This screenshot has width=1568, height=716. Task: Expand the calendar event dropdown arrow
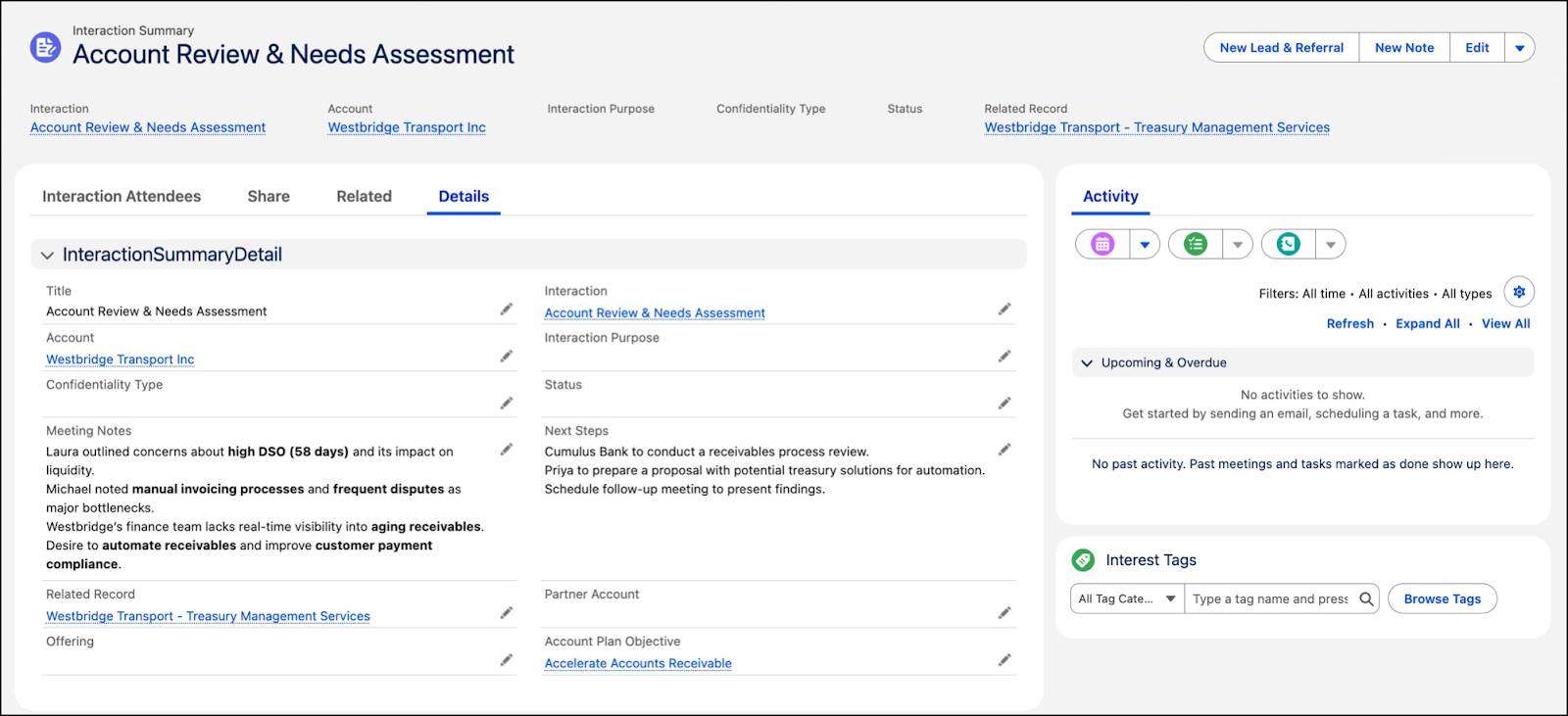coord(1145,245)
